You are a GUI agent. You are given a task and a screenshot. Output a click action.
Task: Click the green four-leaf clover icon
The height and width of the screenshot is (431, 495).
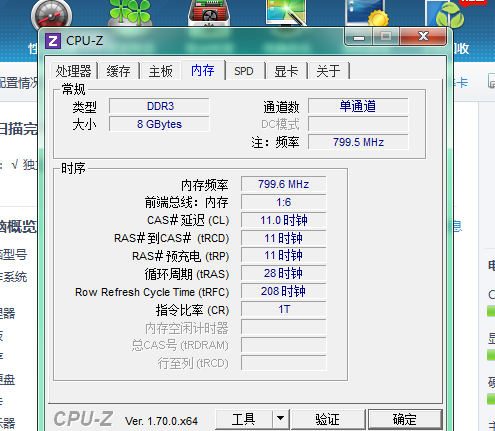[130, 13]
